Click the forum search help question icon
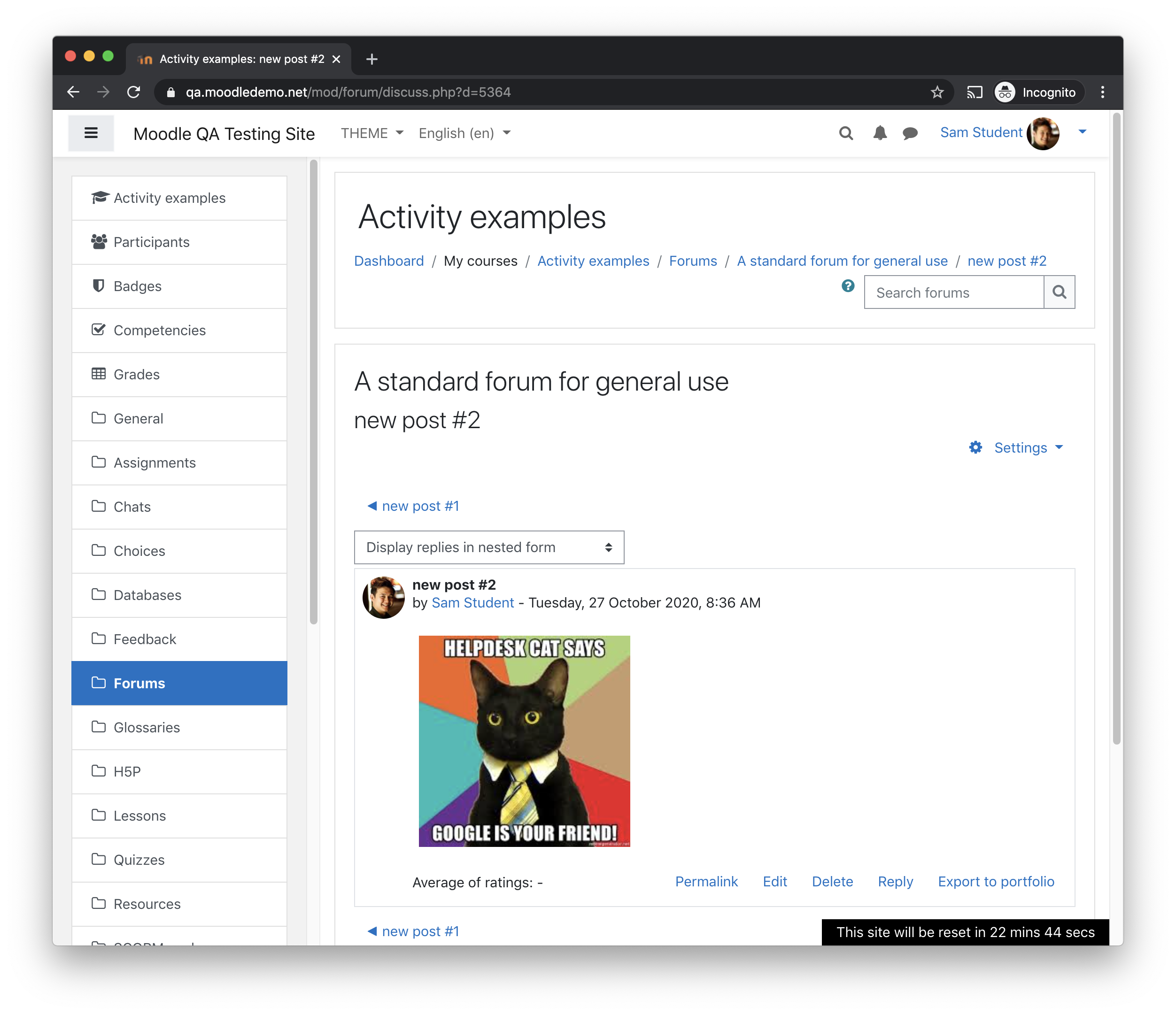 848,286
